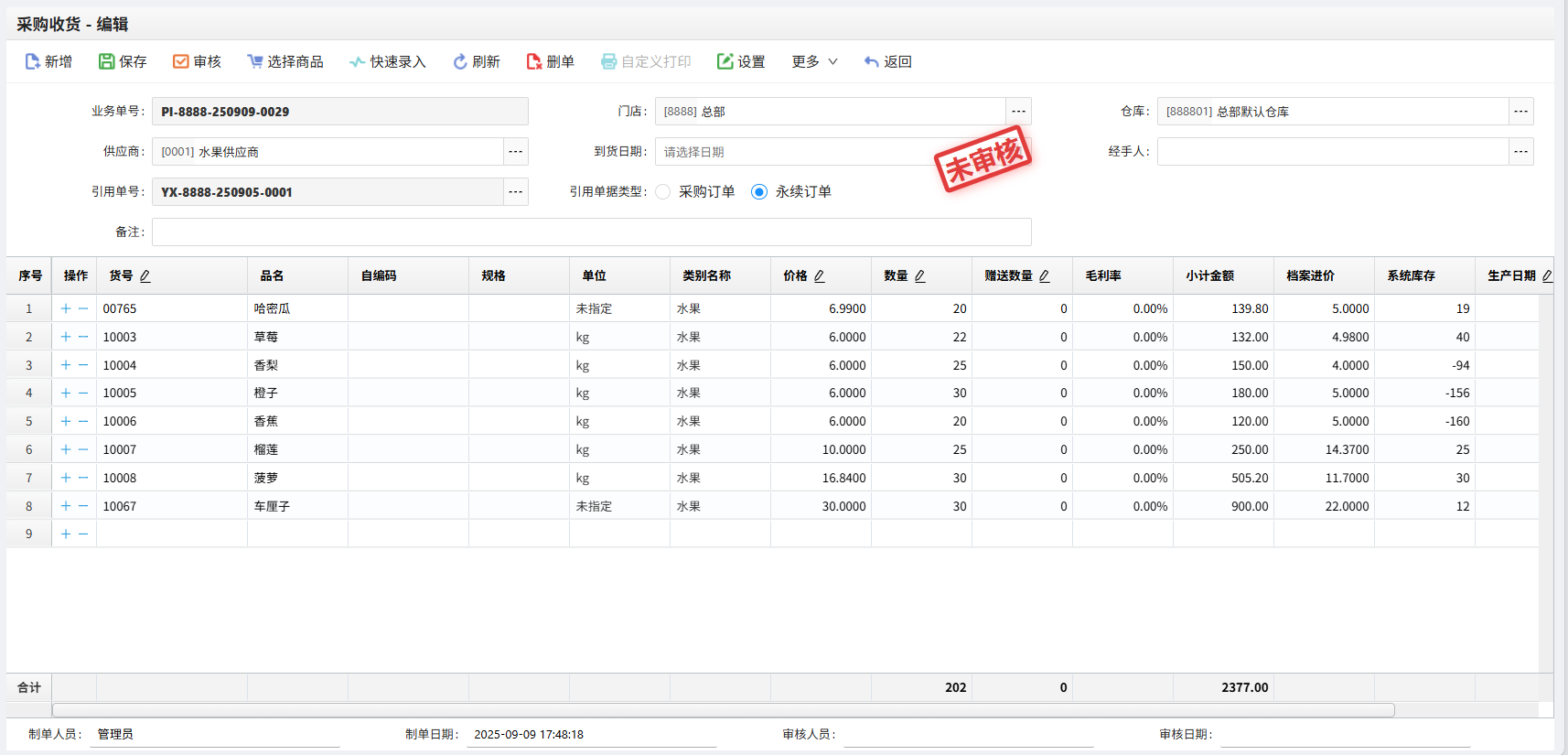Open the 供应商 supplier lookup ellipsis
The image size is (1568, 755).
(516, 152)
